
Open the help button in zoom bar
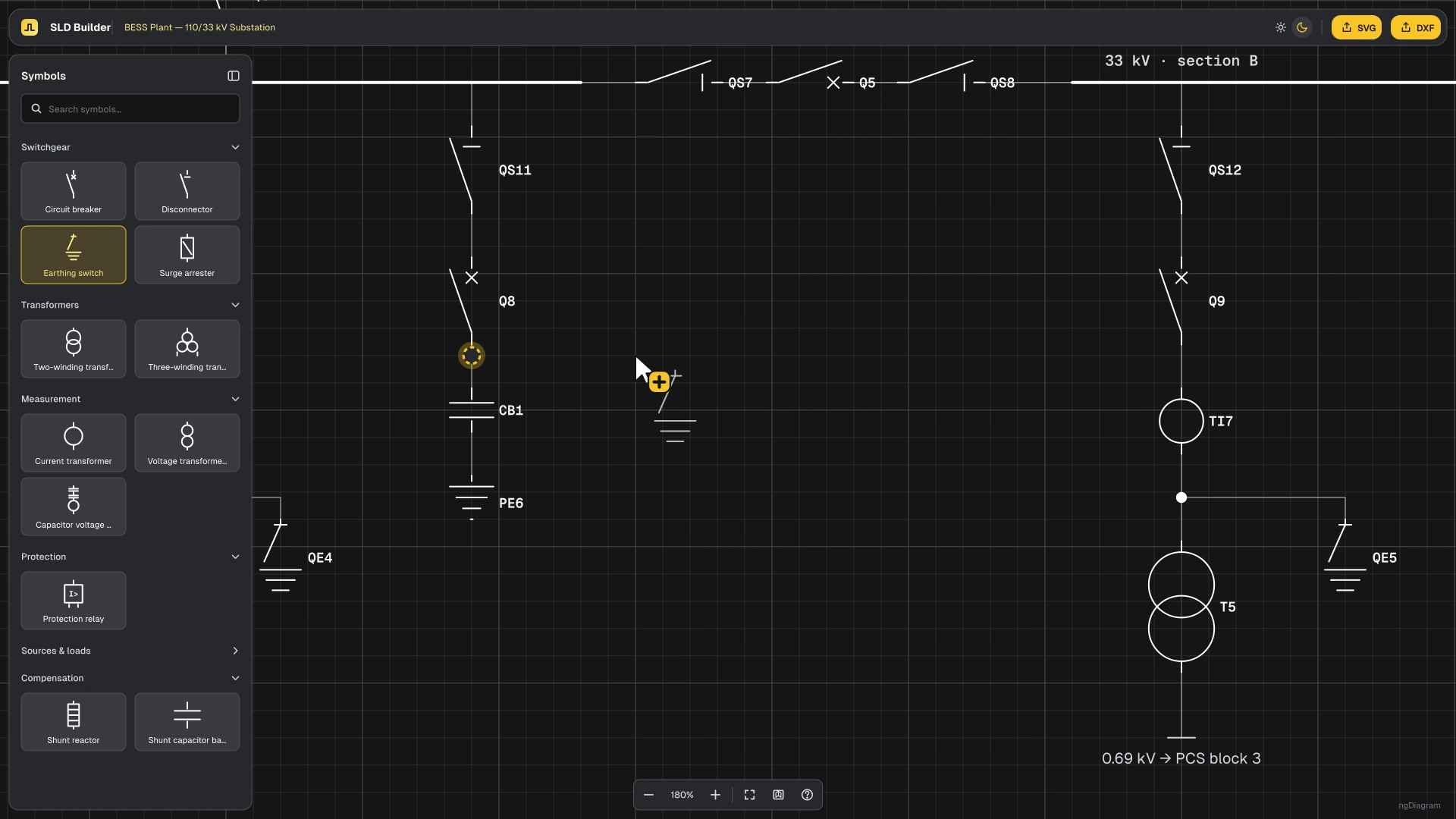[807, 795]
